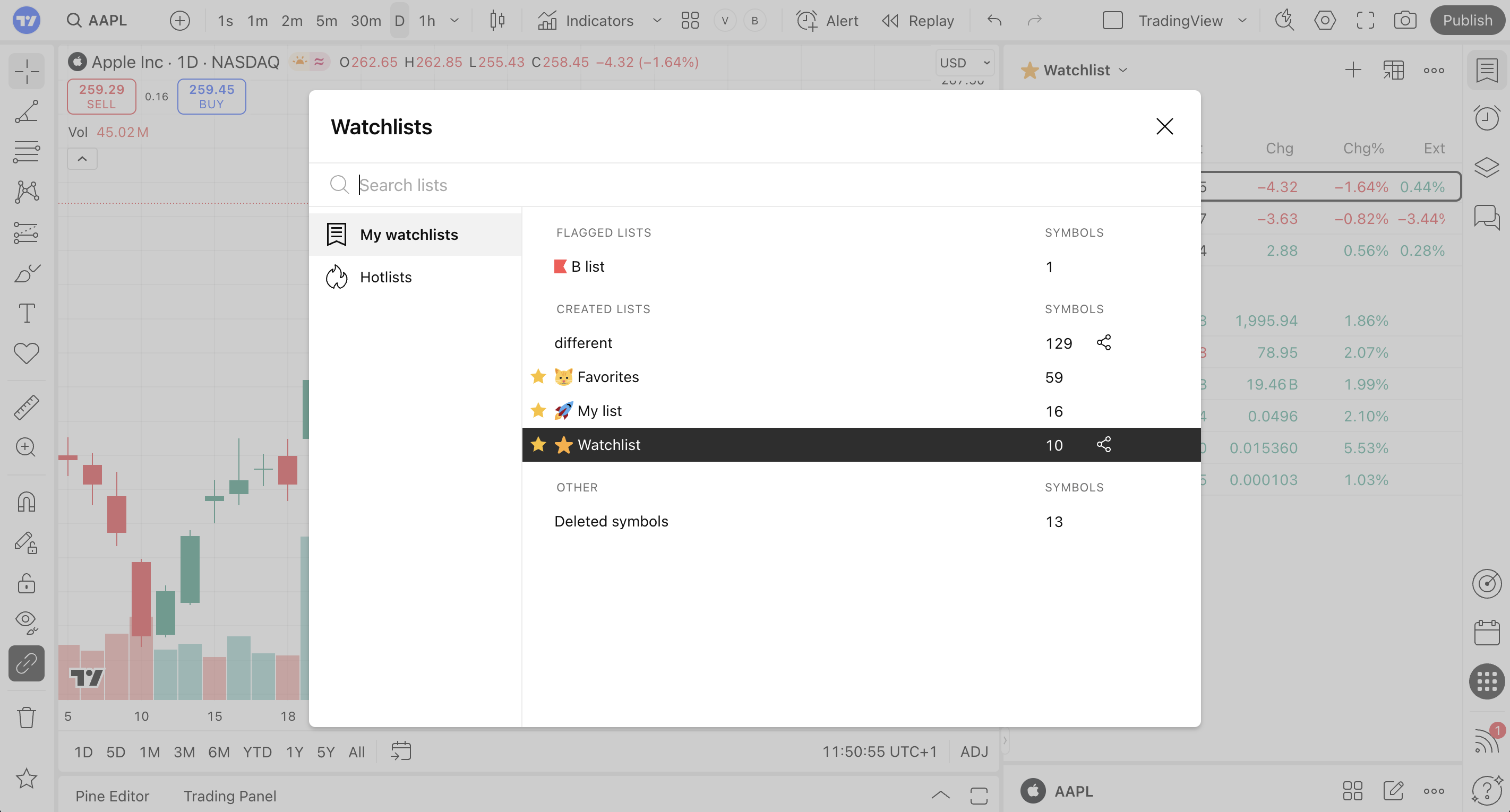Open Hotlists section
The width and height of the screenshot is (1510, 812).
tap(385, 277)
